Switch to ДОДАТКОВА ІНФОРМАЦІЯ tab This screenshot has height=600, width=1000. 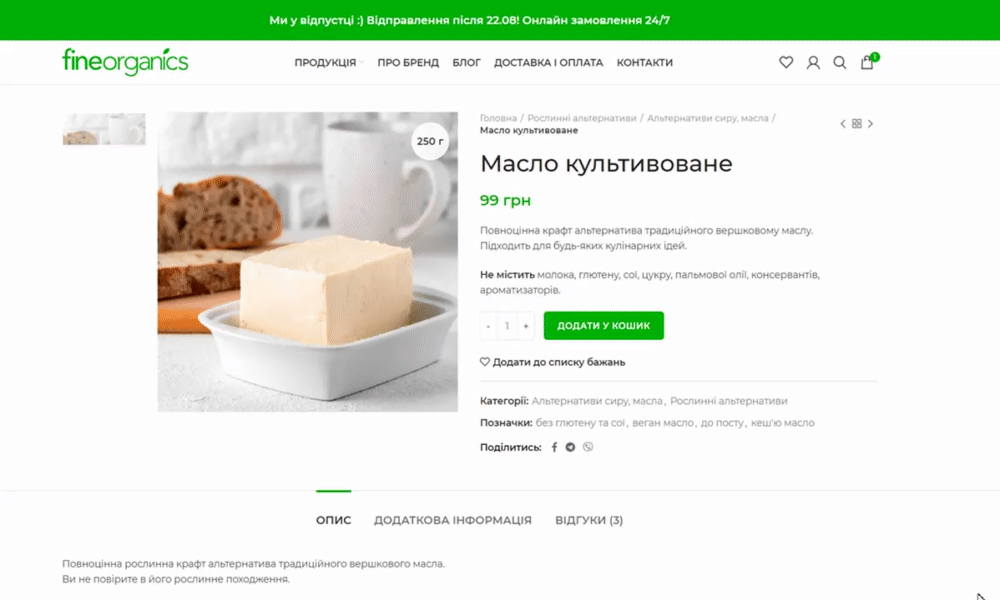click(x=453, y=520)
